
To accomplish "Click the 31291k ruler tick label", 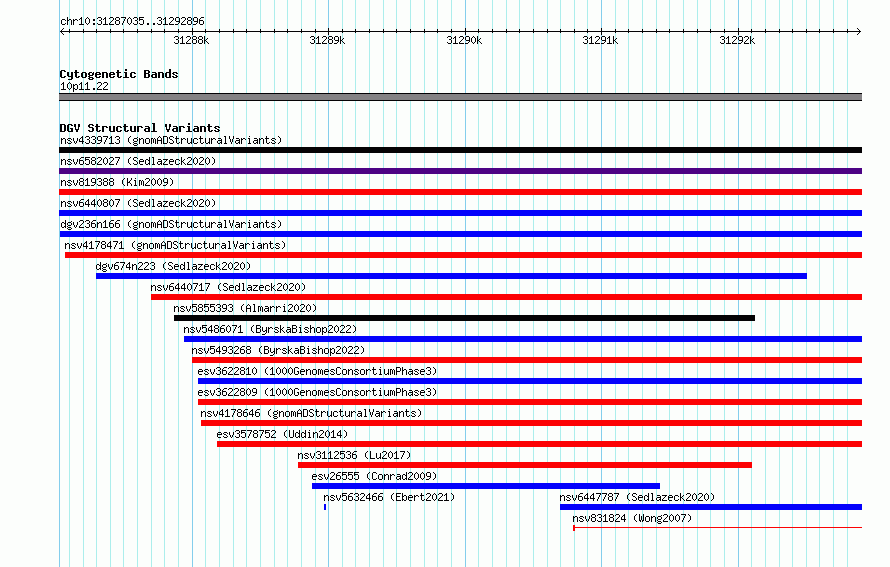I will click(x=600, y=40).
